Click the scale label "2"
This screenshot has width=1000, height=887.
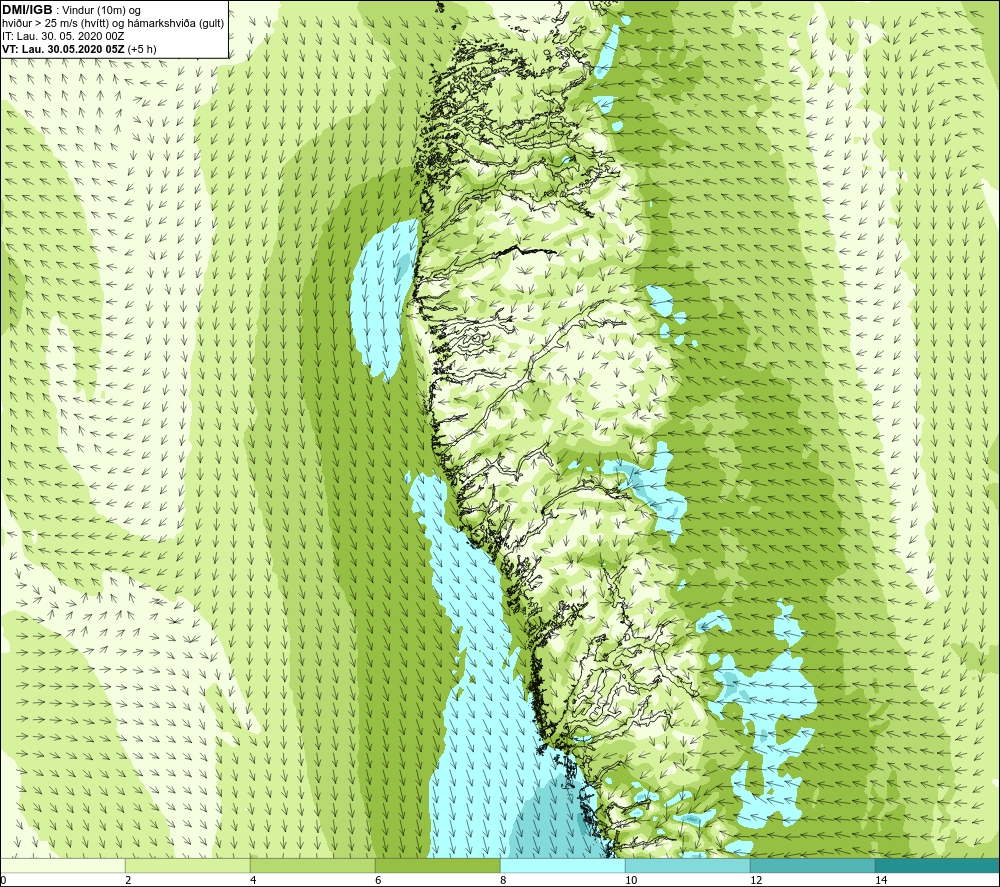128,881
